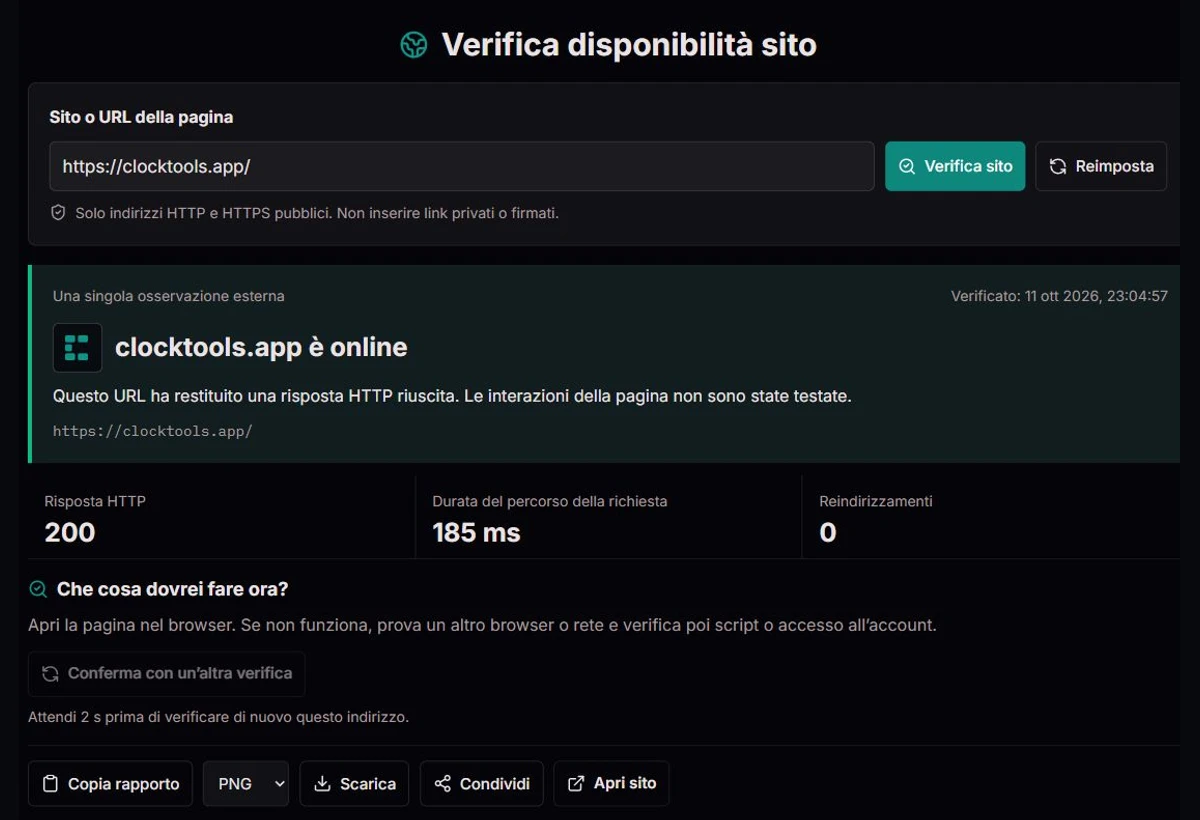Download report via Scarica button

pyautogui.click(x=355, y=784)
